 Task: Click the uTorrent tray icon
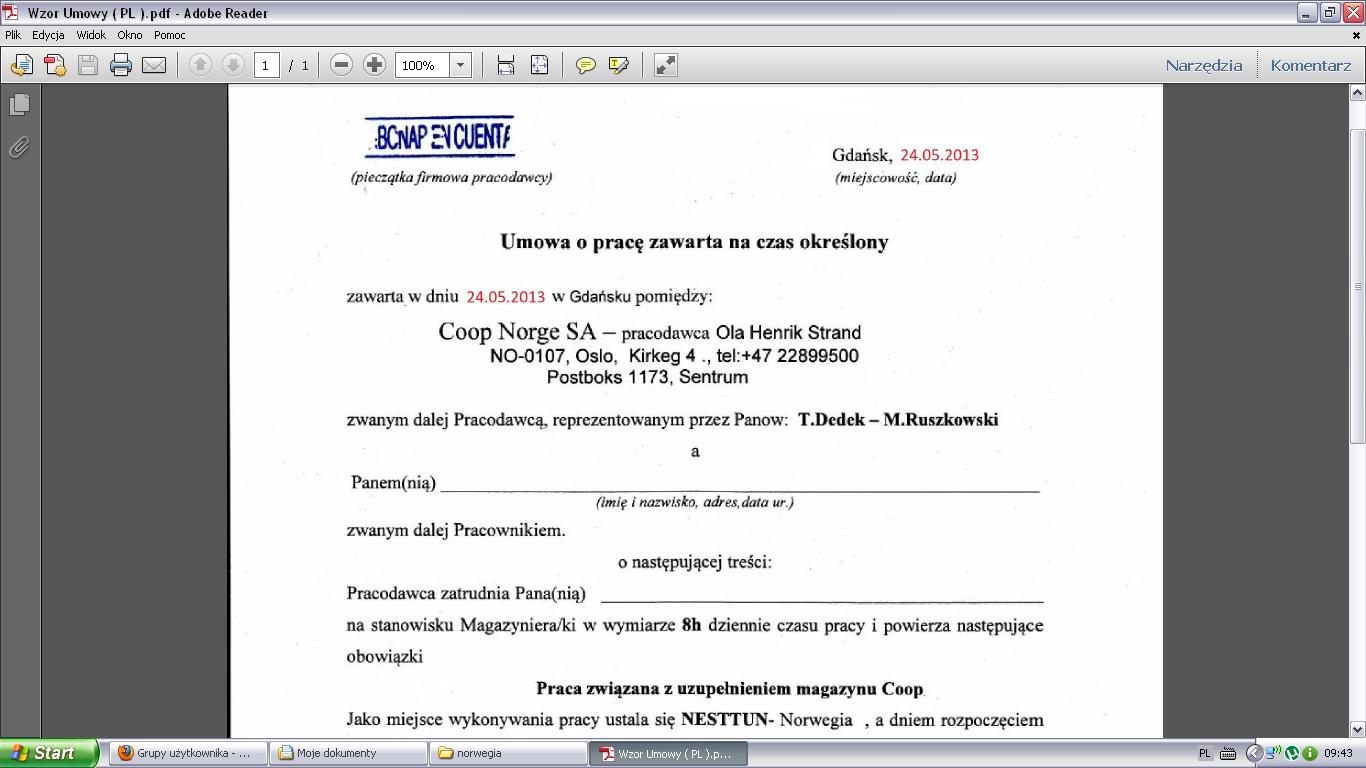pos(1291,753)
